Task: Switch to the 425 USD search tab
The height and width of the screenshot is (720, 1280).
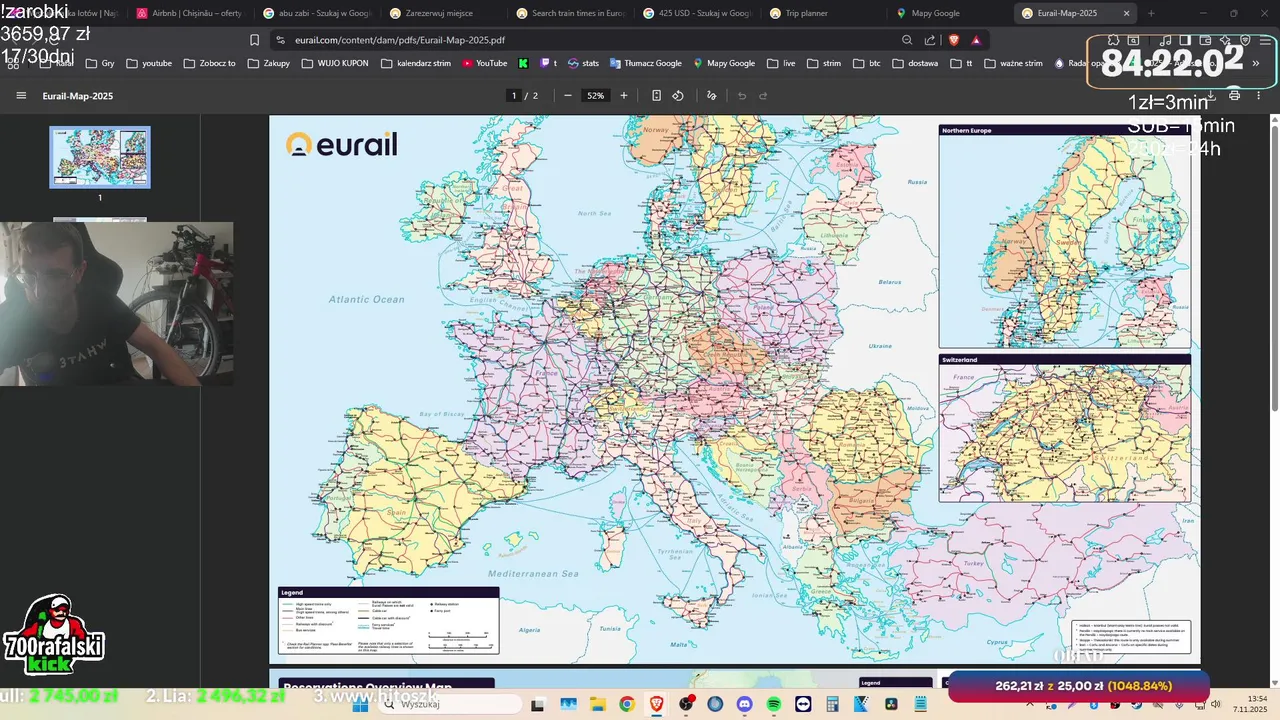Action: pos(696,13)
